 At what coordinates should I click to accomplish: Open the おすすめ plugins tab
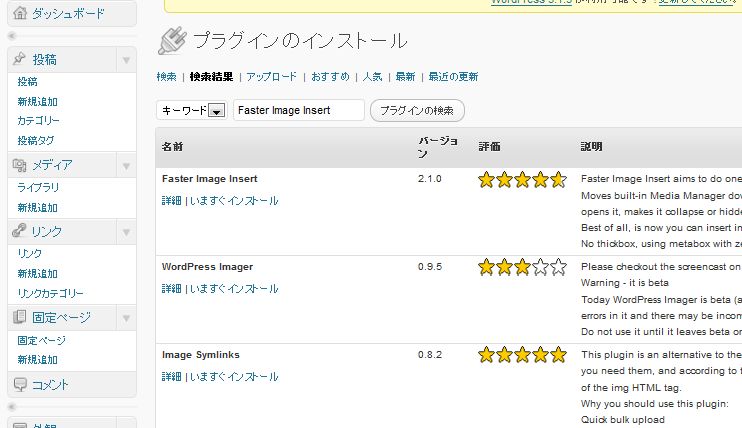coord(330,77)
